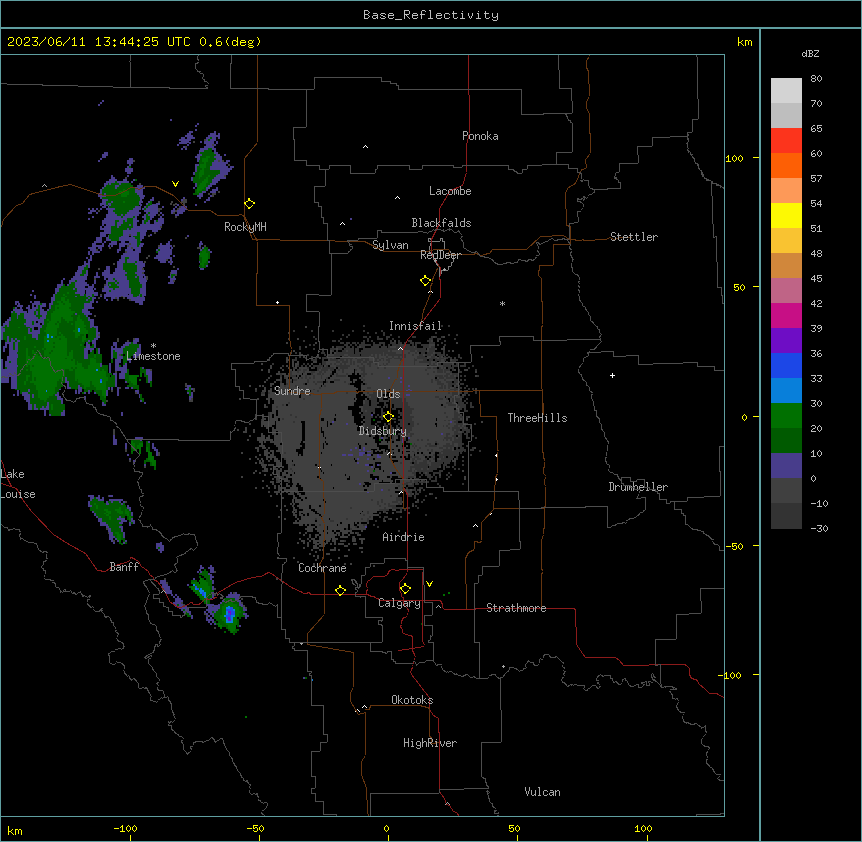This screenshot has width=862, height=842.
Task: Select the Banff town label
Action: click(124, 567)
